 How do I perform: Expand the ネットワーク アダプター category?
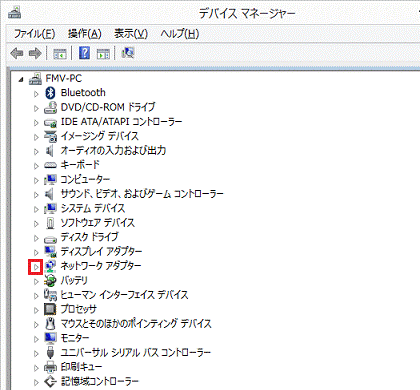point(36,267)
